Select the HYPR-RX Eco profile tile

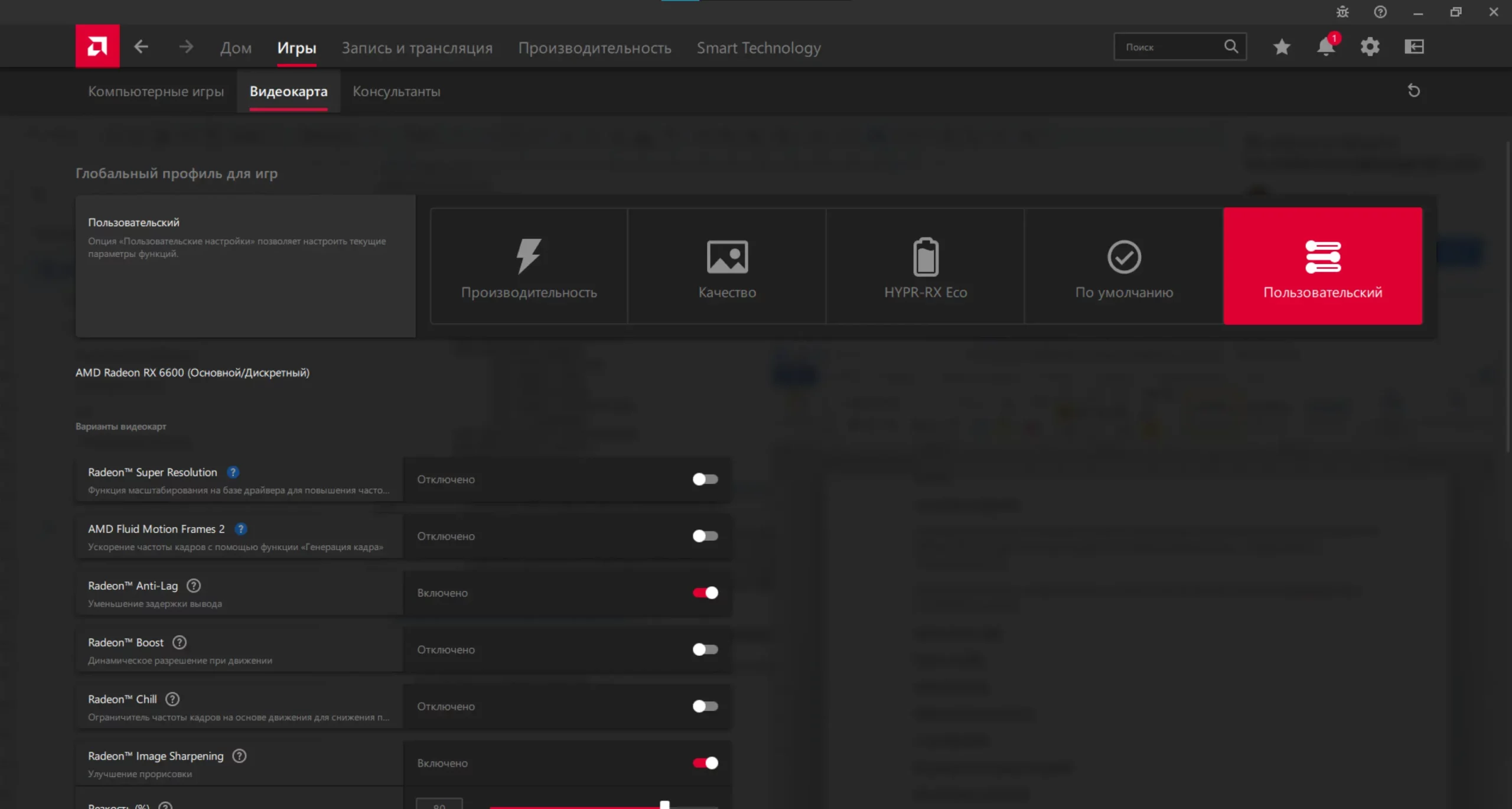[x=925, y=266]
